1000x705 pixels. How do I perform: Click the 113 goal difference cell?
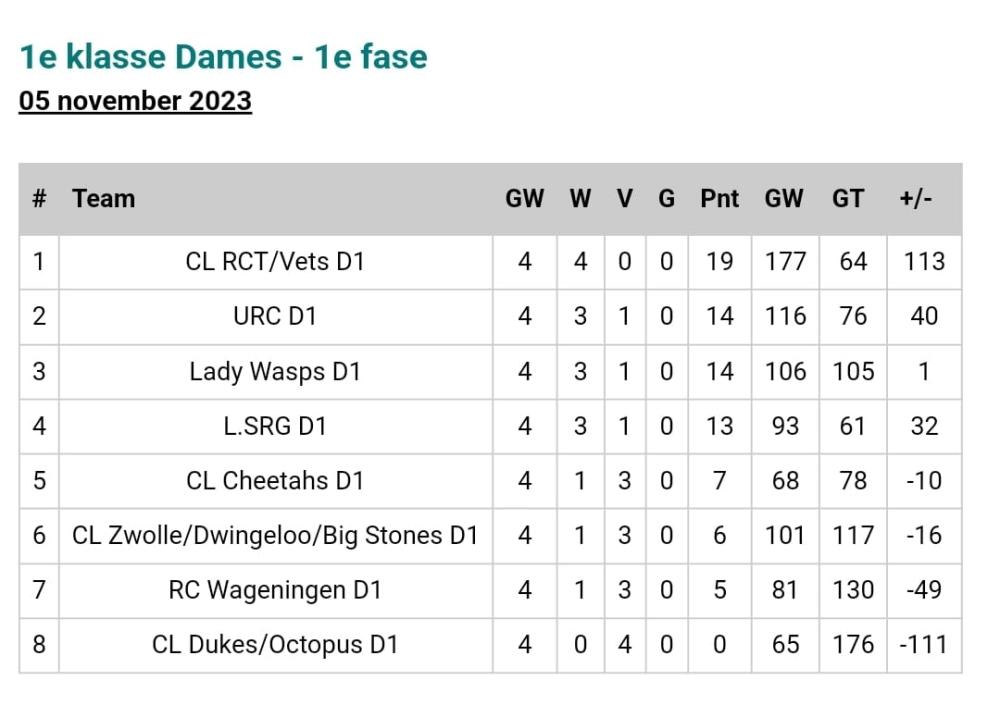[924, 262]
